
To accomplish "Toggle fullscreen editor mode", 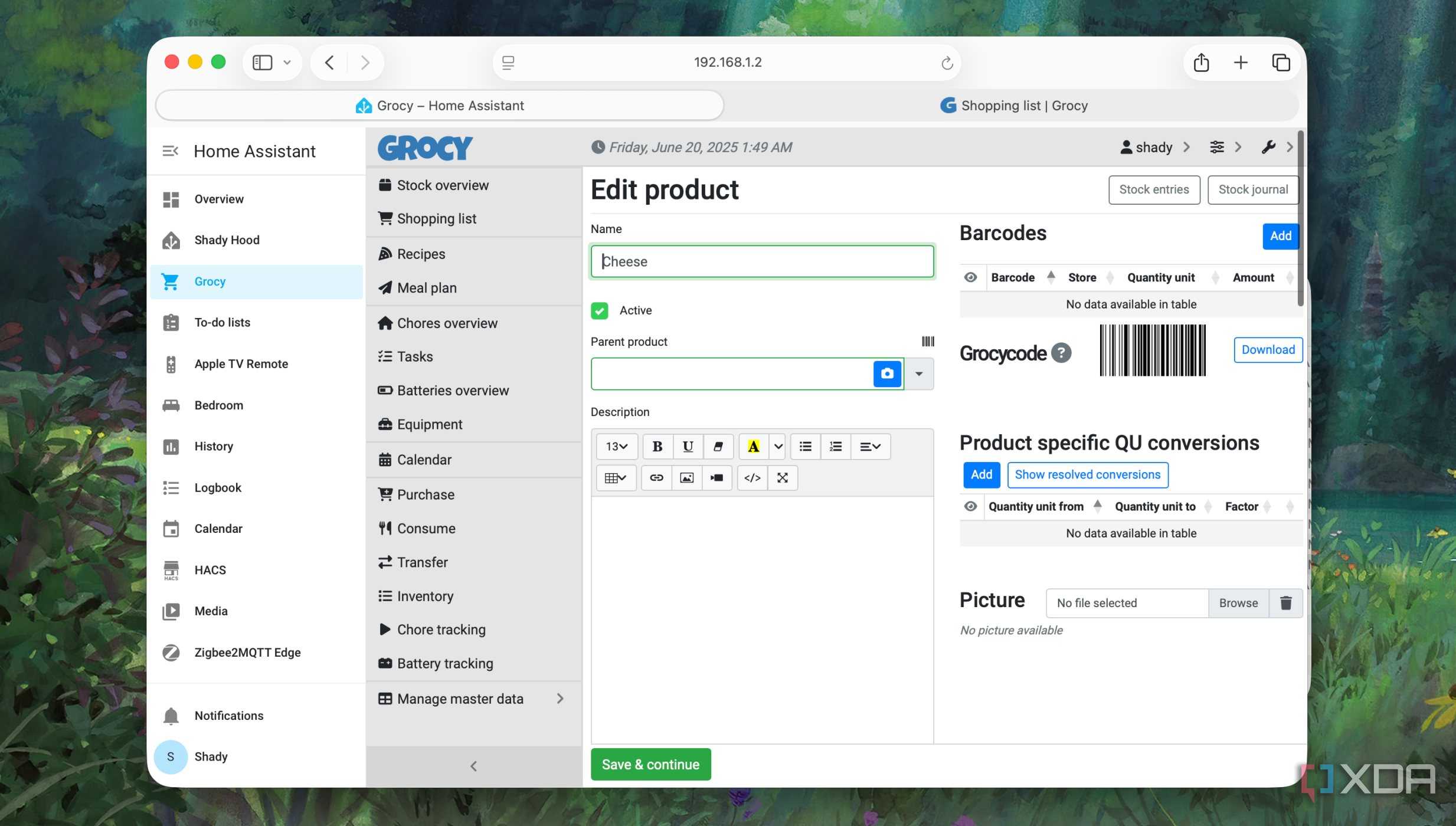I will (783, 478).
